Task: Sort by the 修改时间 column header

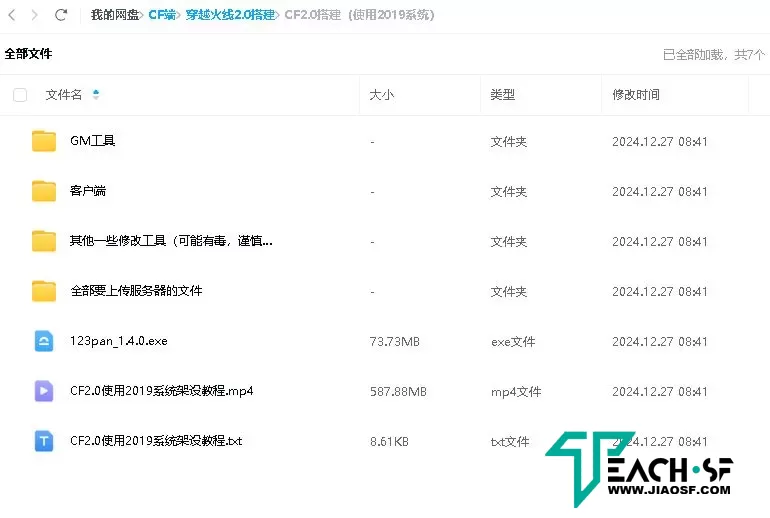Action: pyautogui.click(x=636, y=95)
